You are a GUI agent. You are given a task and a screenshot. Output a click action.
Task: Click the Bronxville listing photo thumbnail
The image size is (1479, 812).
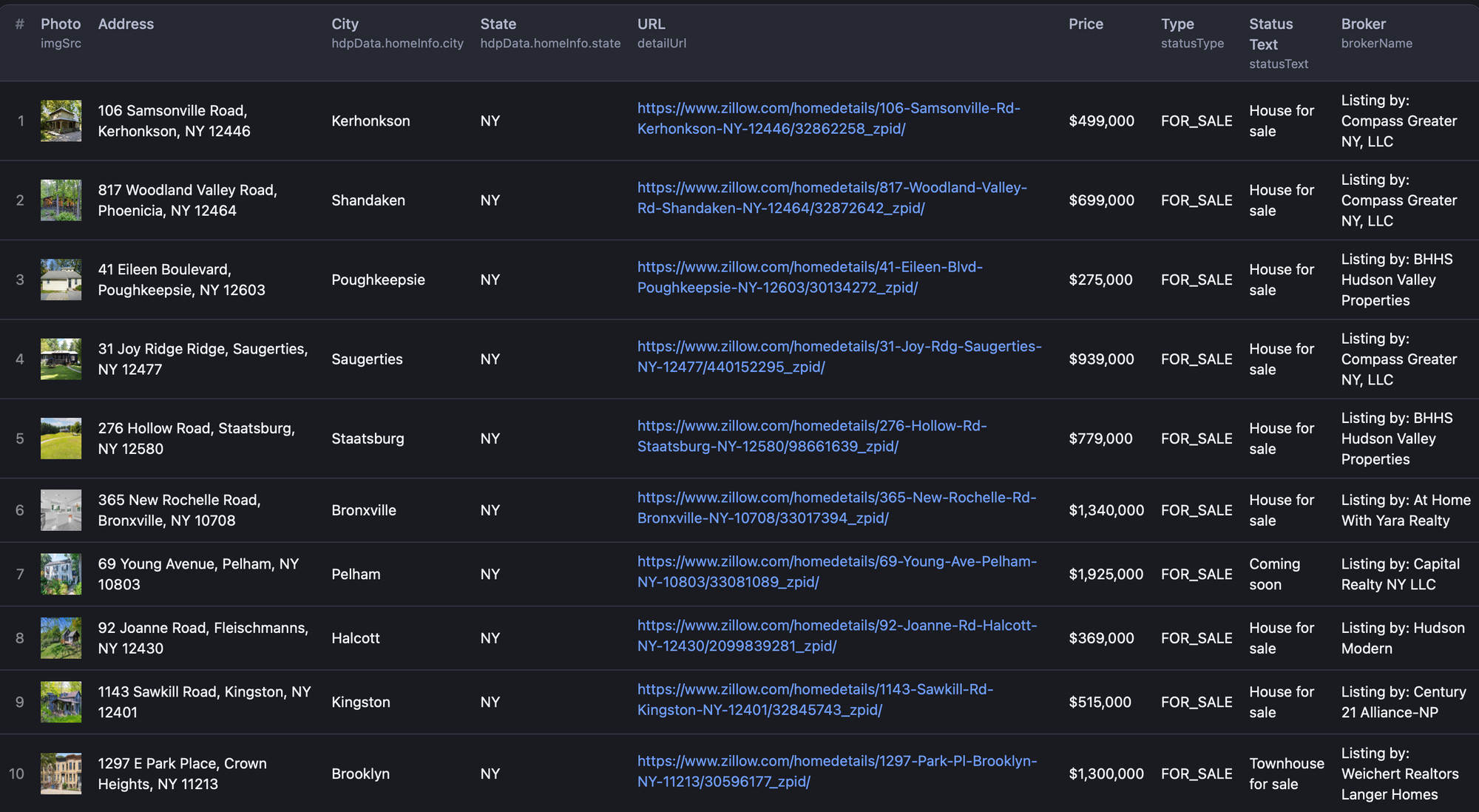point(61,510)
